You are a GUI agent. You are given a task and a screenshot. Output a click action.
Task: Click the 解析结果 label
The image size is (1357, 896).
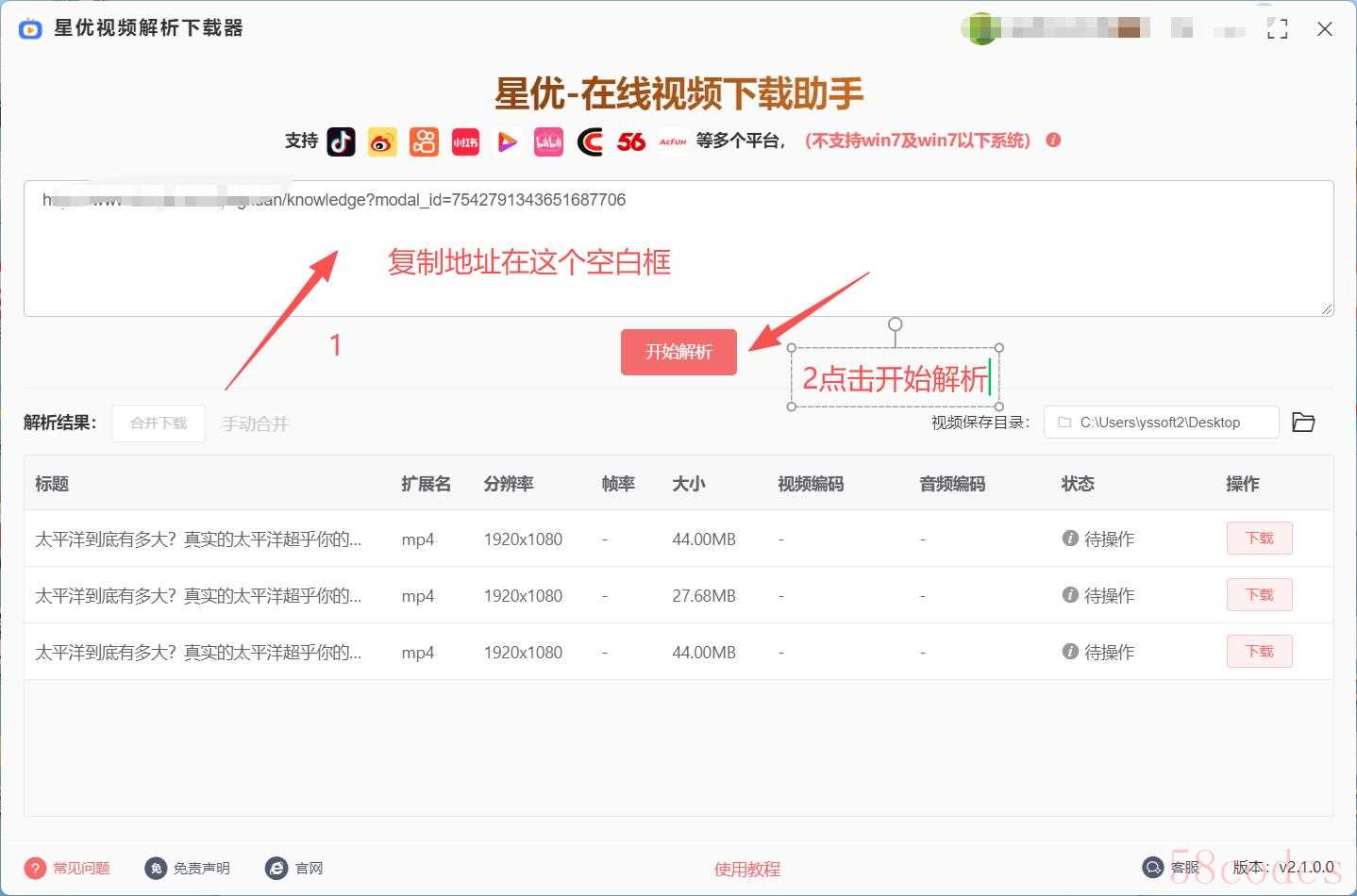pyautogui.click(x=59, y=423)
